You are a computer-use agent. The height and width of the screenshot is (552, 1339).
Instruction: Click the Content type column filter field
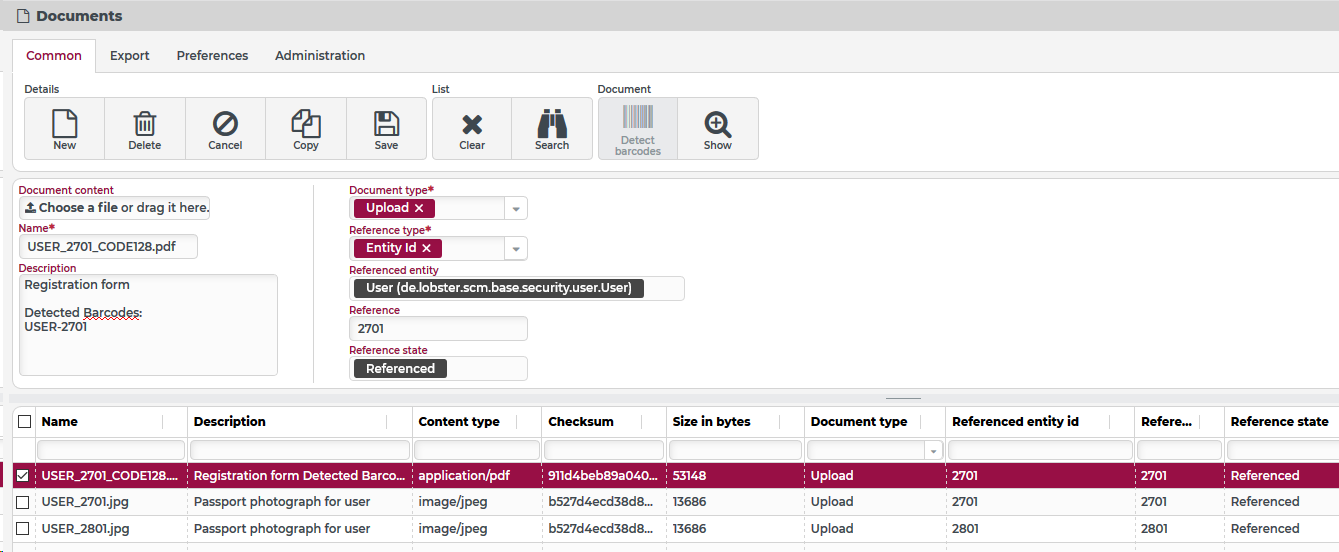tap(477, 451)
